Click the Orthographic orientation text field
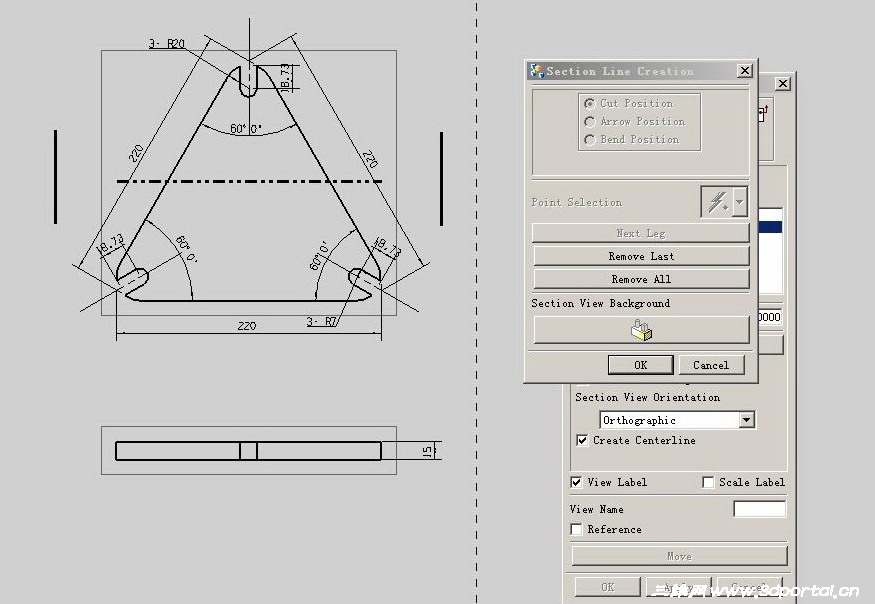875x604 pixels. 670,420
